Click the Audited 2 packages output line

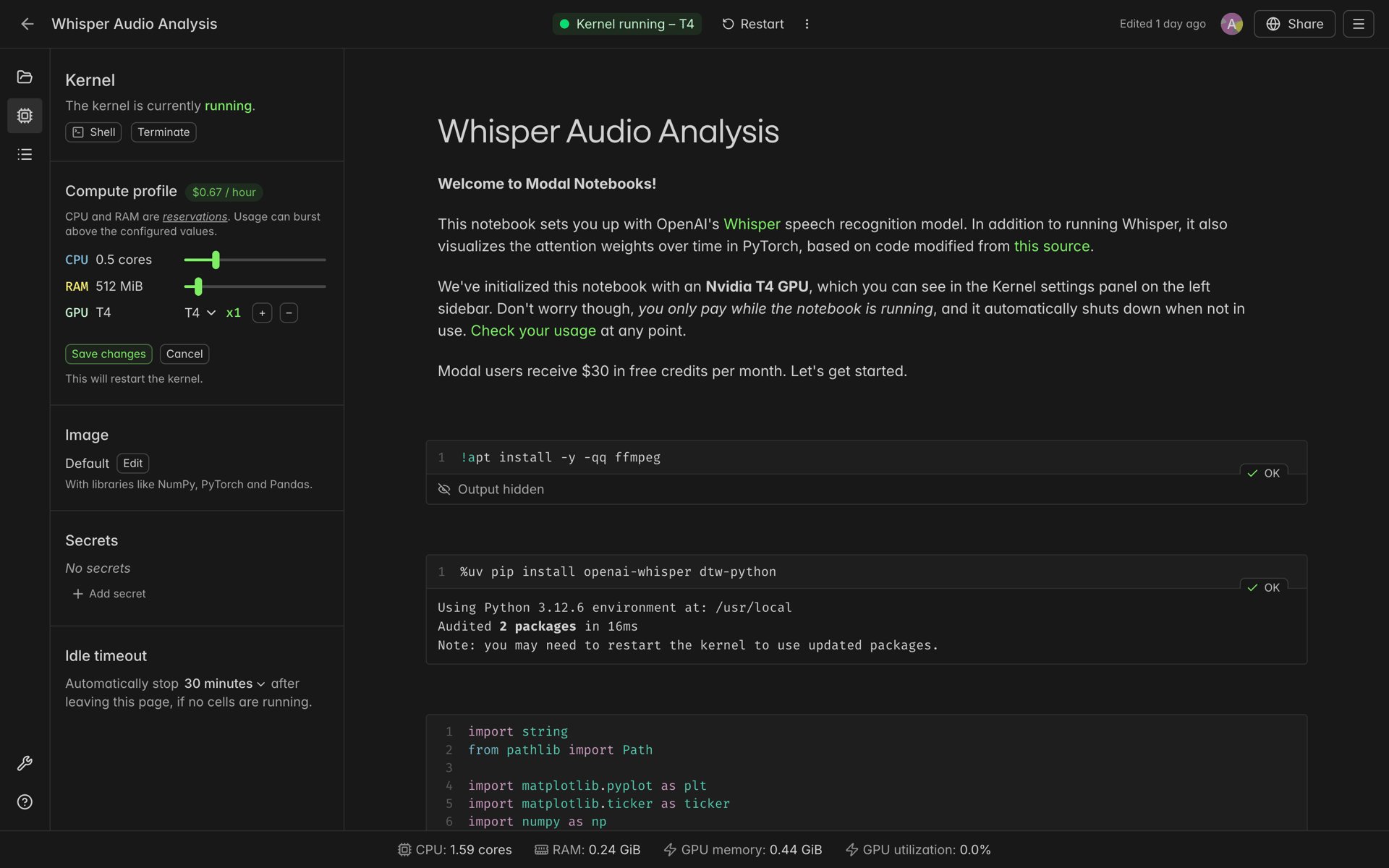pyautogui.click(x=538, y=626)
